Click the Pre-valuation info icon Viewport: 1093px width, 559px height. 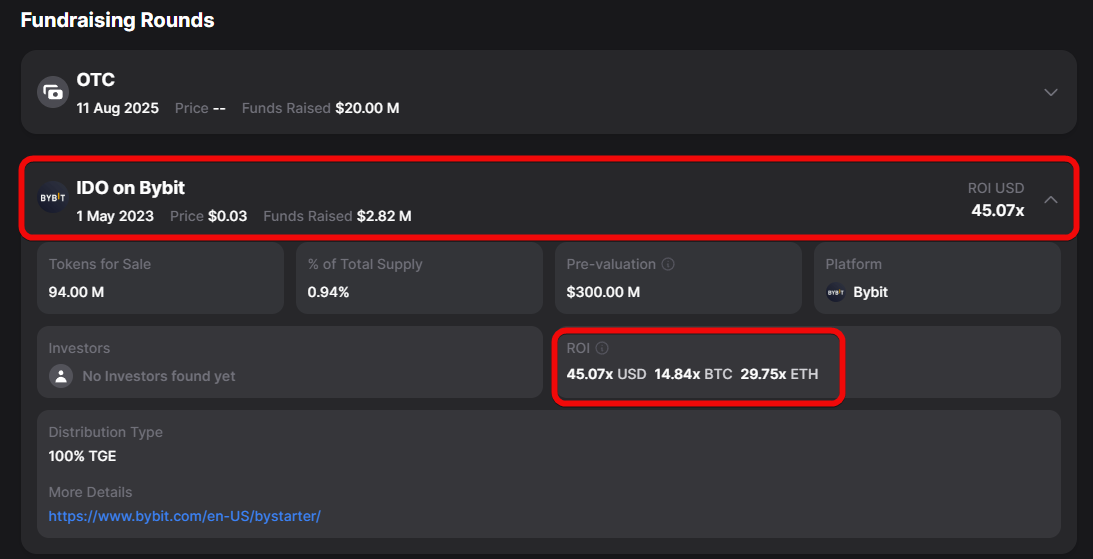(x=668, y=265)
